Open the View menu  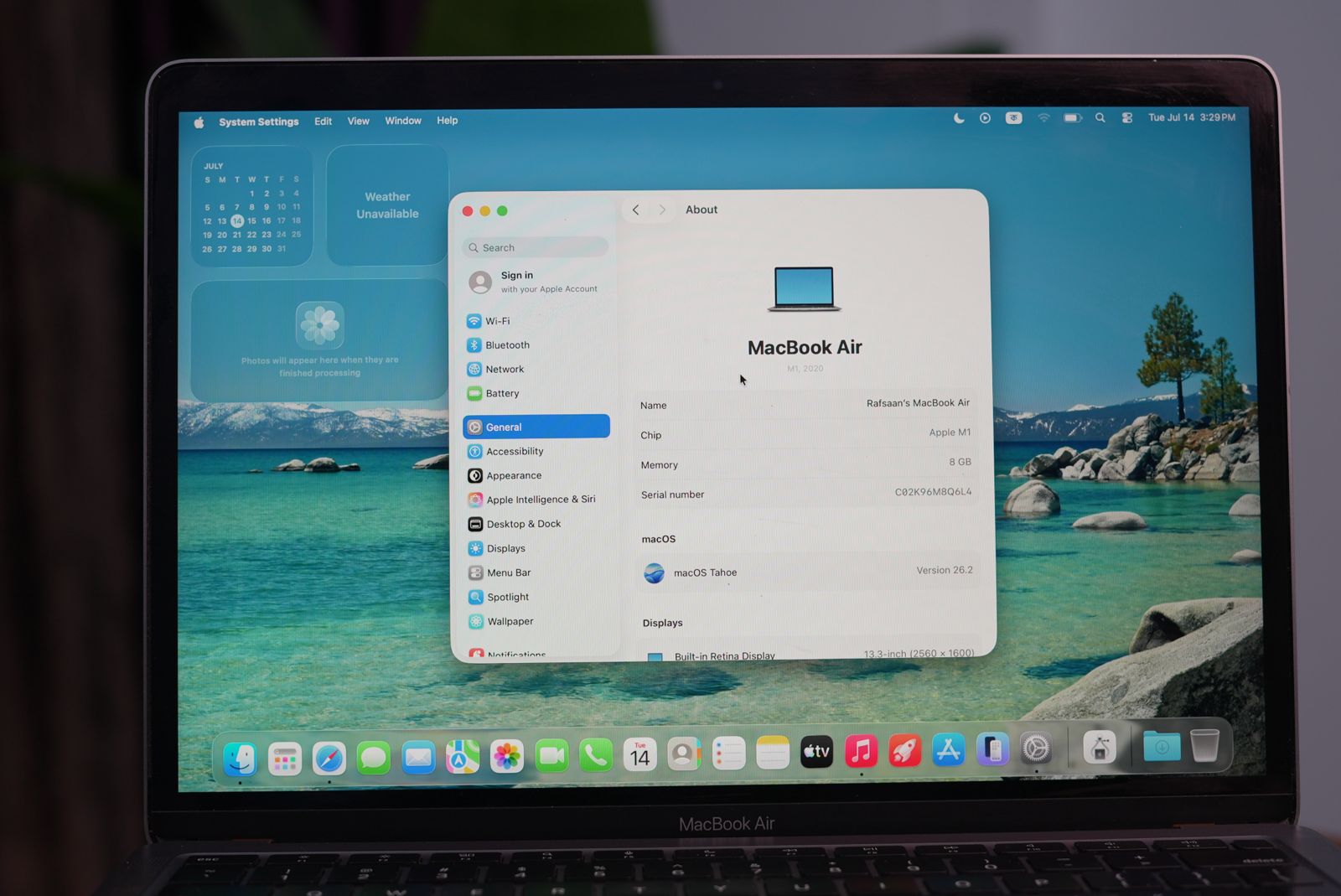click(359, 122)
